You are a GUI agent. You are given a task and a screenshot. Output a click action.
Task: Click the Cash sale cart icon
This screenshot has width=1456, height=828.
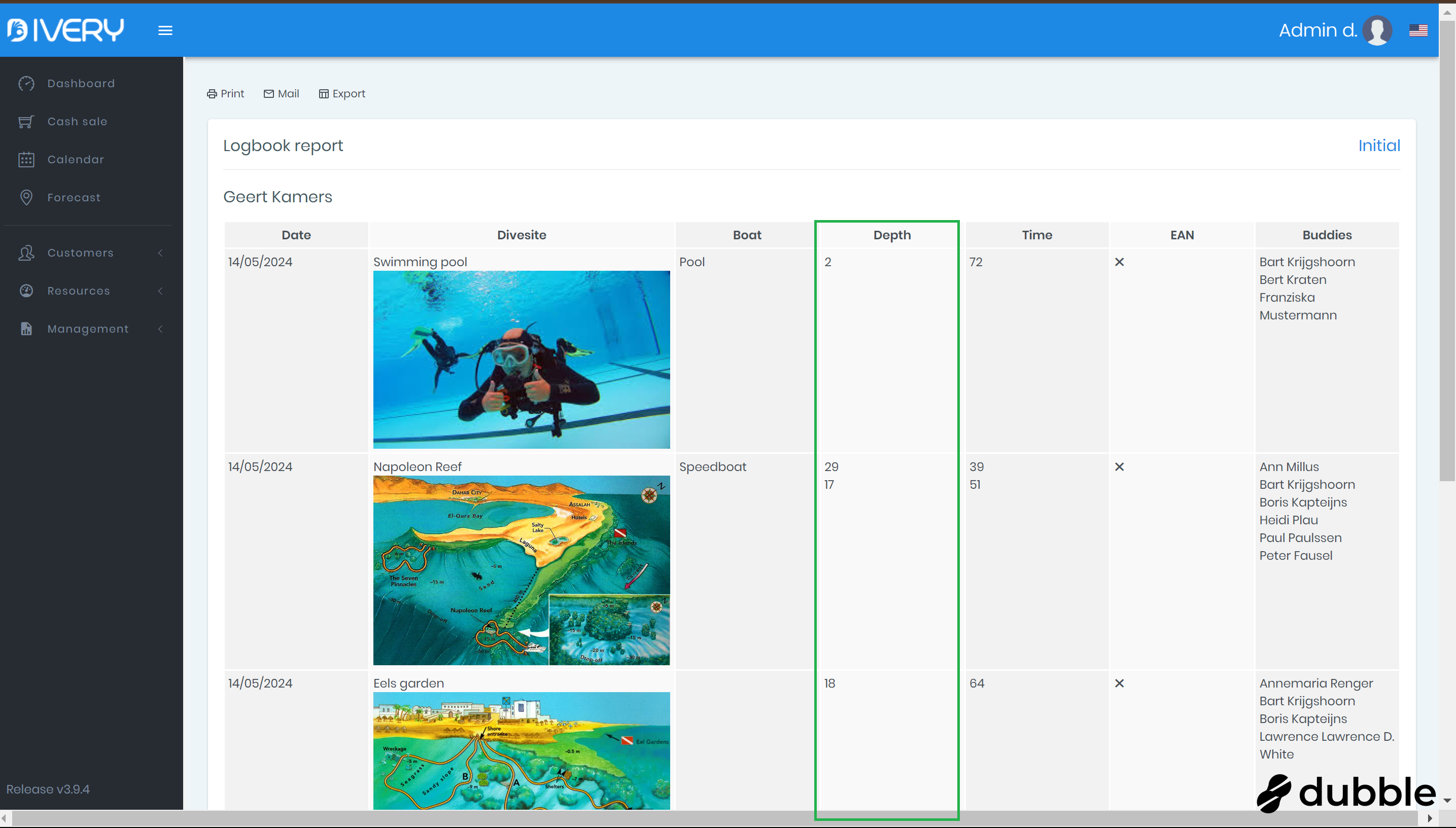tap(26, 122)
